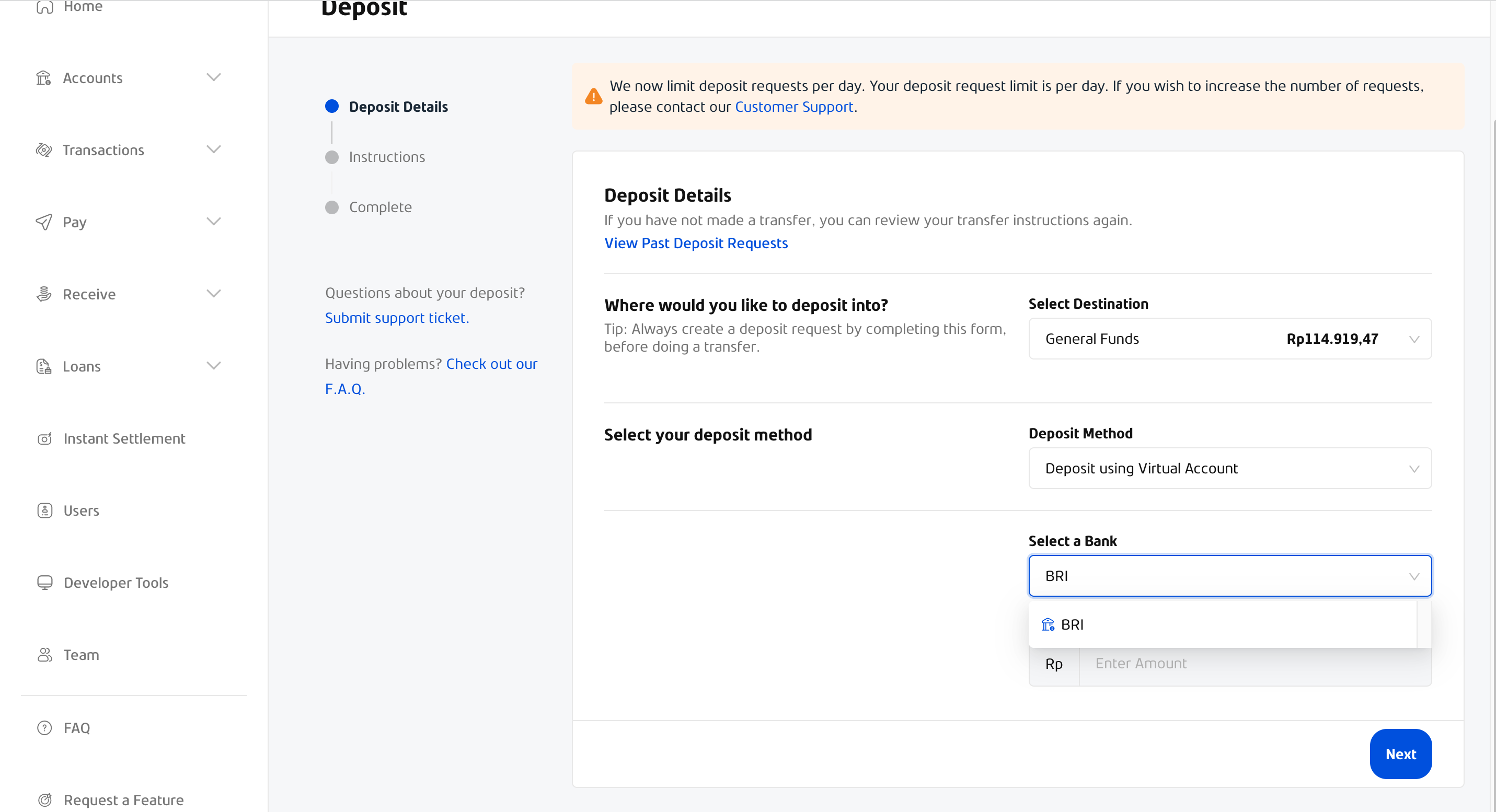Click the Next button
The image size is (1496, 812).
(1400, 753)
